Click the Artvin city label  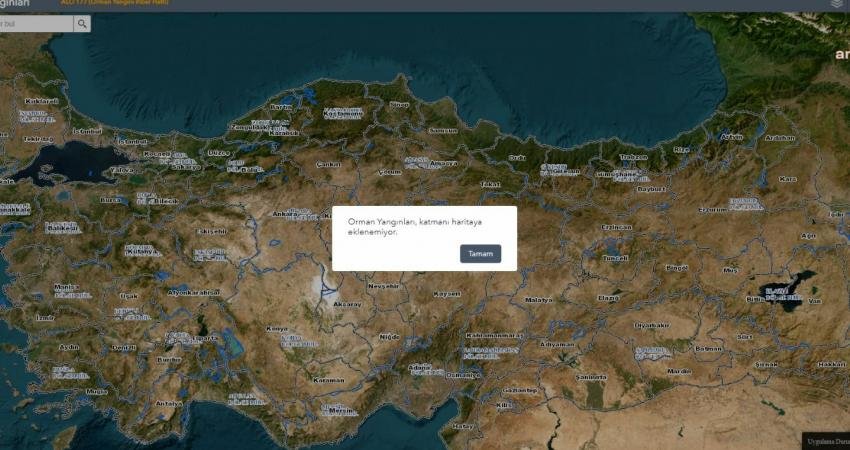(x=732, y=137)
